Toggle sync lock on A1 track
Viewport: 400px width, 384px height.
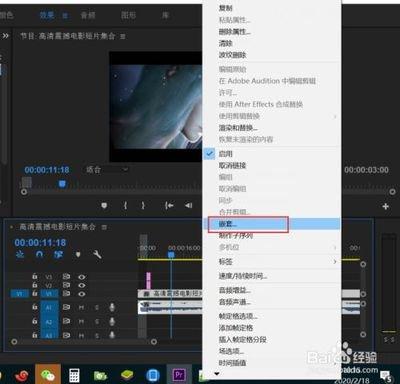(x=66, y=307)
